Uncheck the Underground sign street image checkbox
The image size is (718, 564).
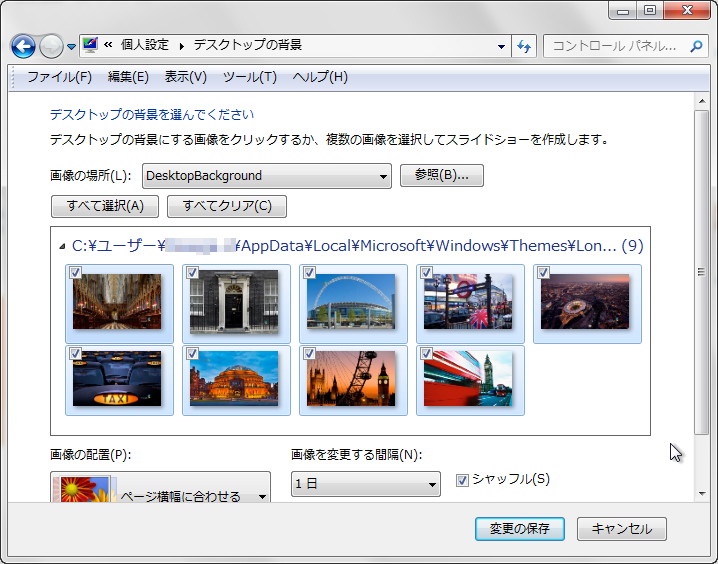(x=426, y=273)
